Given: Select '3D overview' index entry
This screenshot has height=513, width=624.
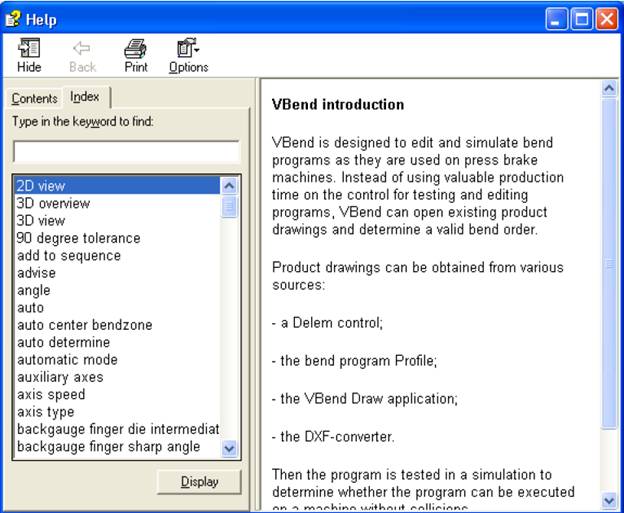Looking at the screenshot, I should coord(117,203).
